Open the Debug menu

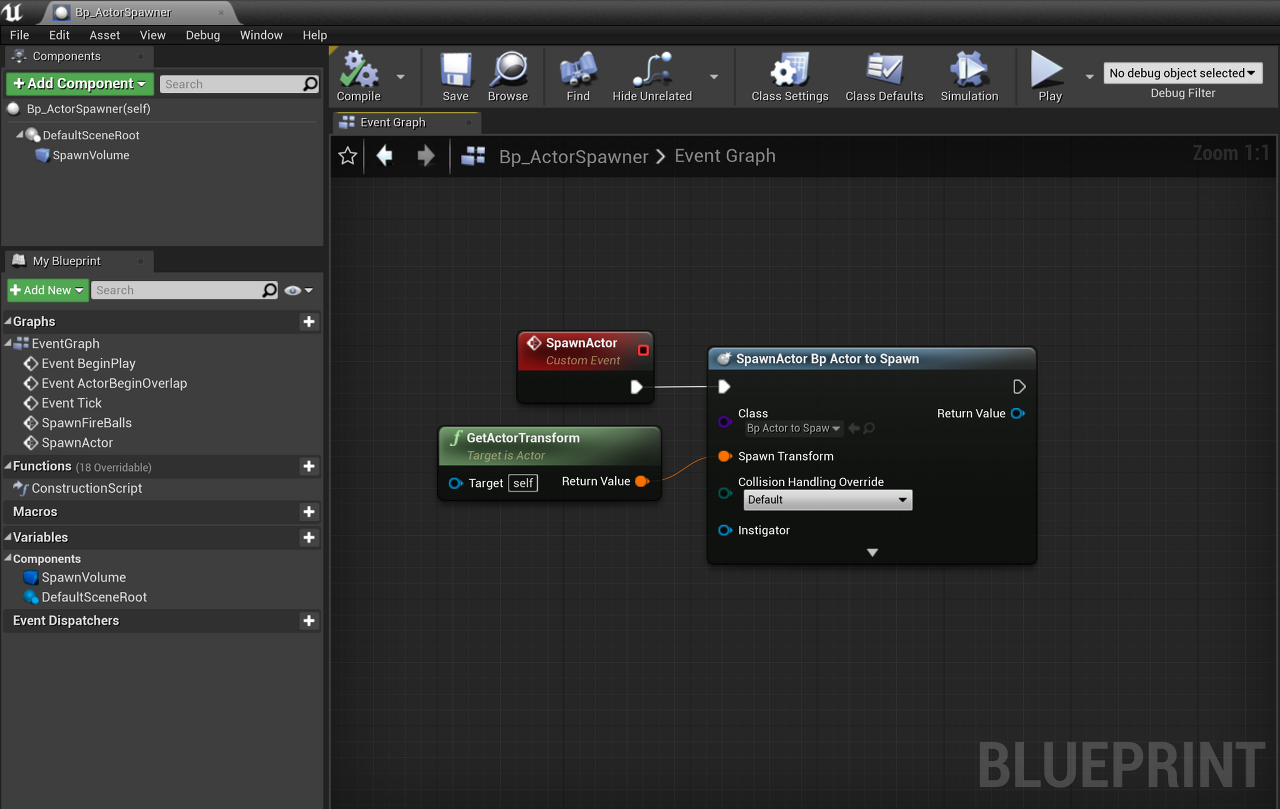point(203,35)
